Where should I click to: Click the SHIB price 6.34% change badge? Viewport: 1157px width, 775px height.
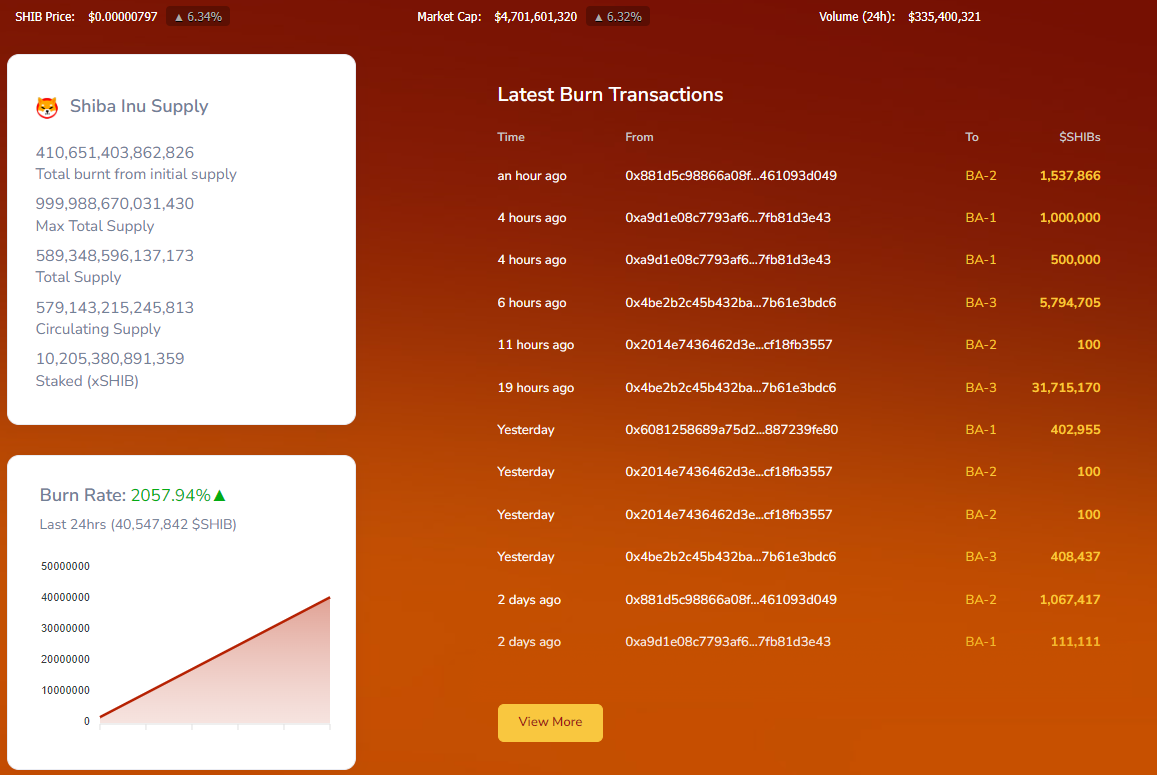pos(198,16)
